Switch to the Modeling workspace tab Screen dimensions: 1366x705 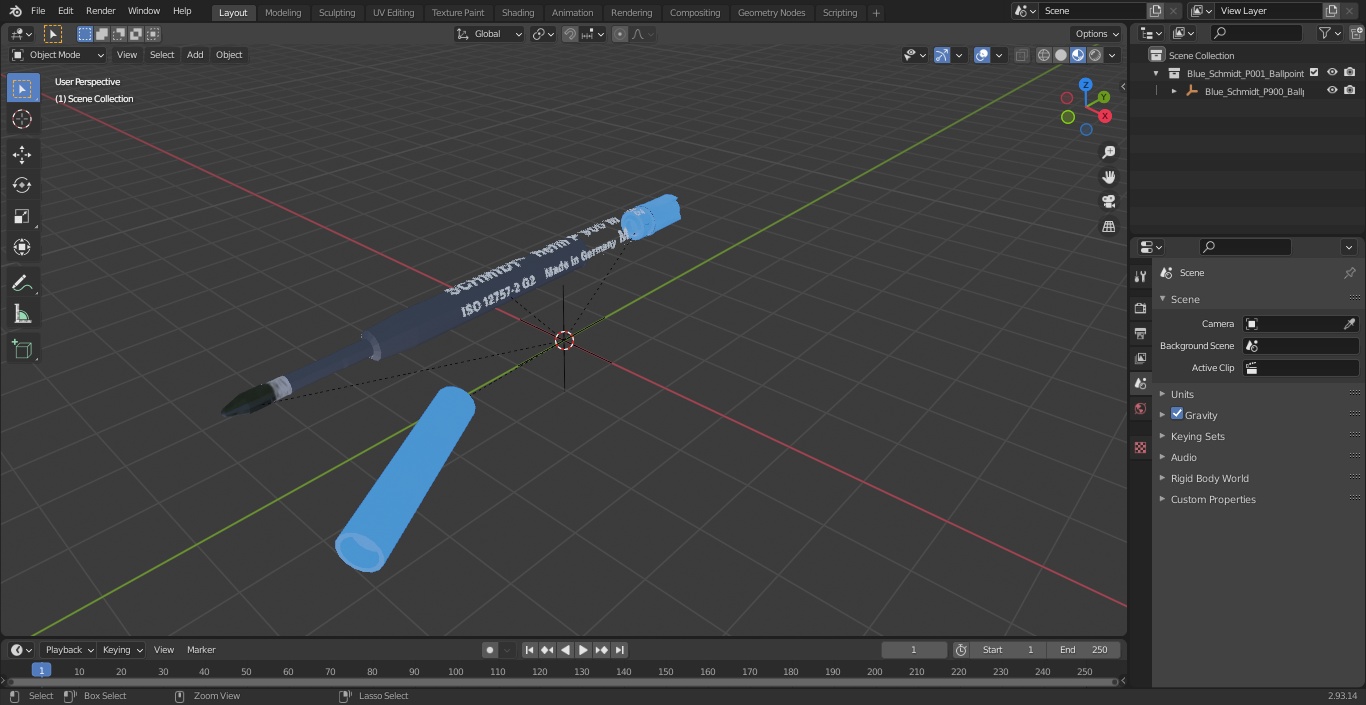[283, 13]
